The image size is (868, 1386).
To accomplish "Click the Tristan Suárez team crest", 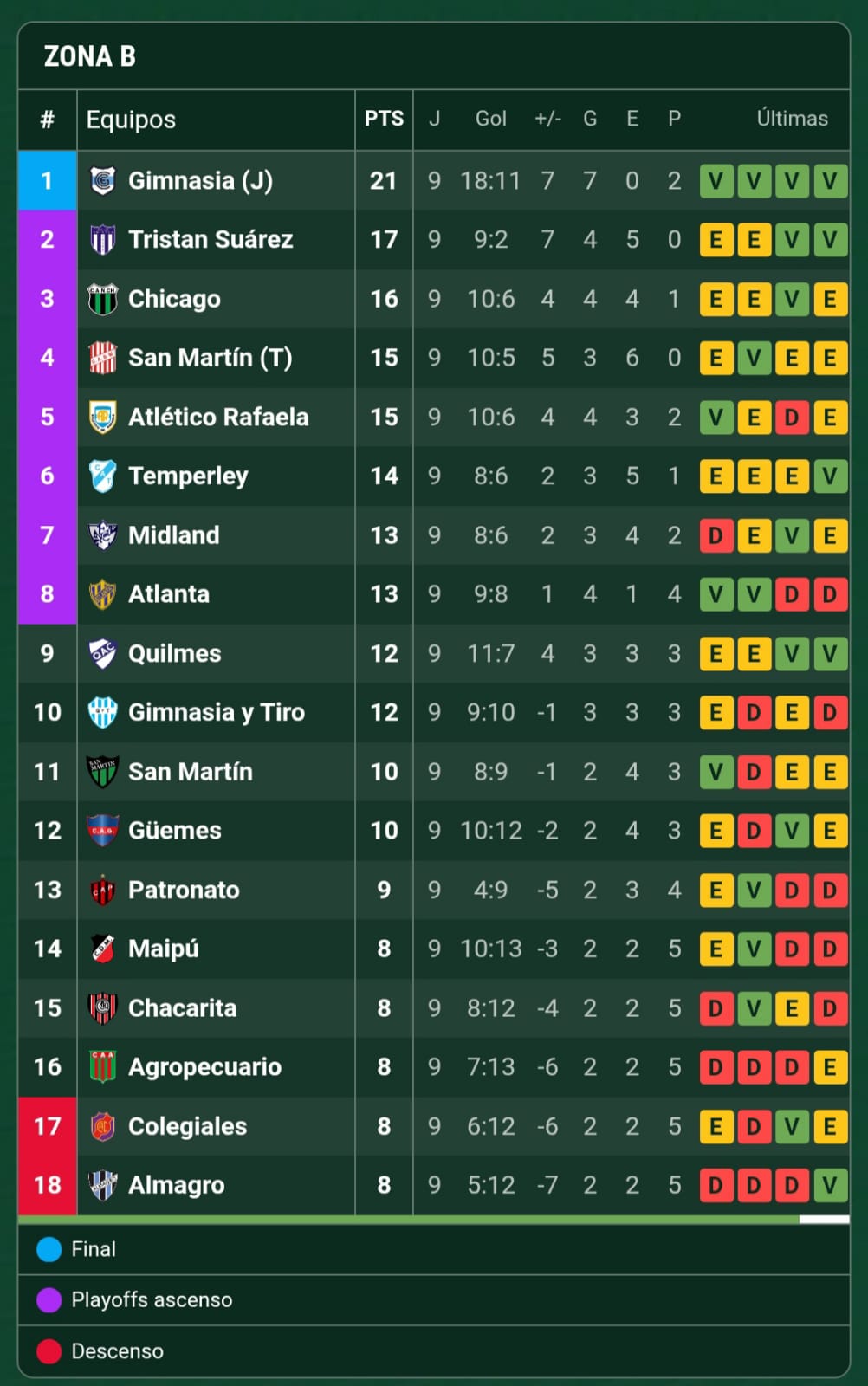I will (x=102, y=239).
